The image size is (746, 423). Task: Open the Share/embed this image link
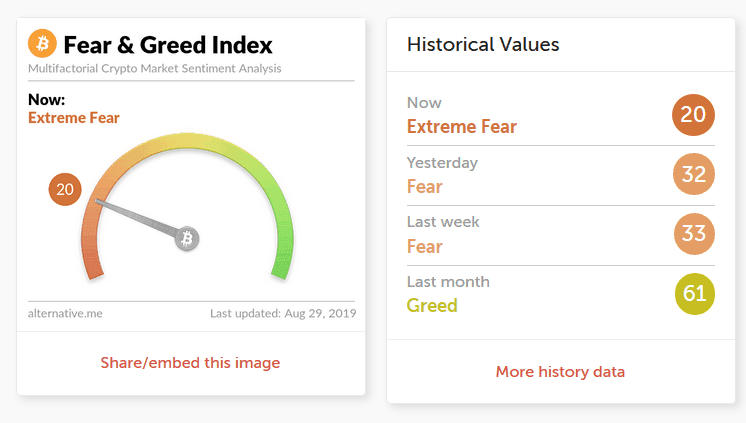click(x=190, y=362)
